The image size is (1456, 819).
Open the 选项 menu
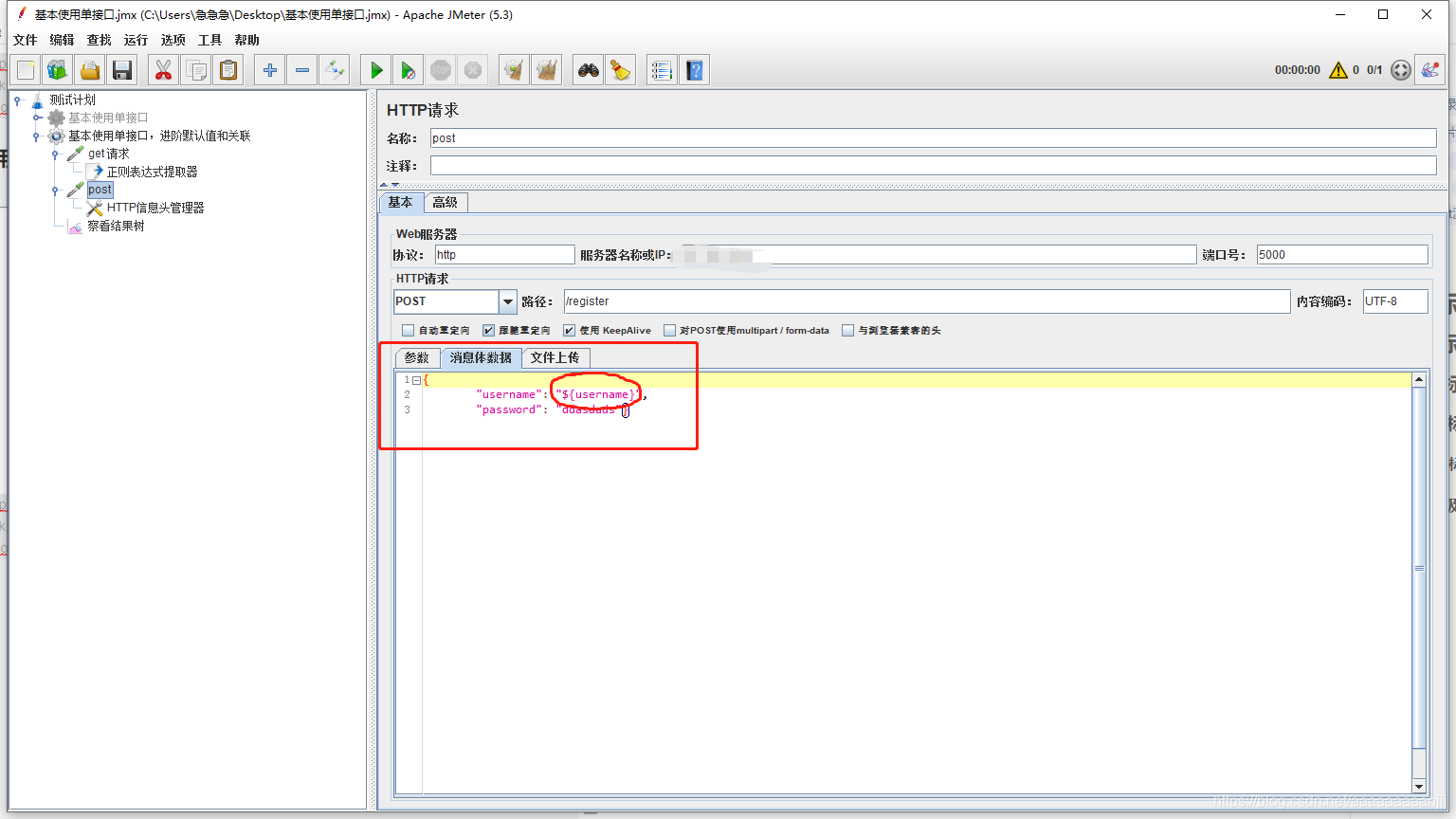click(173, 40)
